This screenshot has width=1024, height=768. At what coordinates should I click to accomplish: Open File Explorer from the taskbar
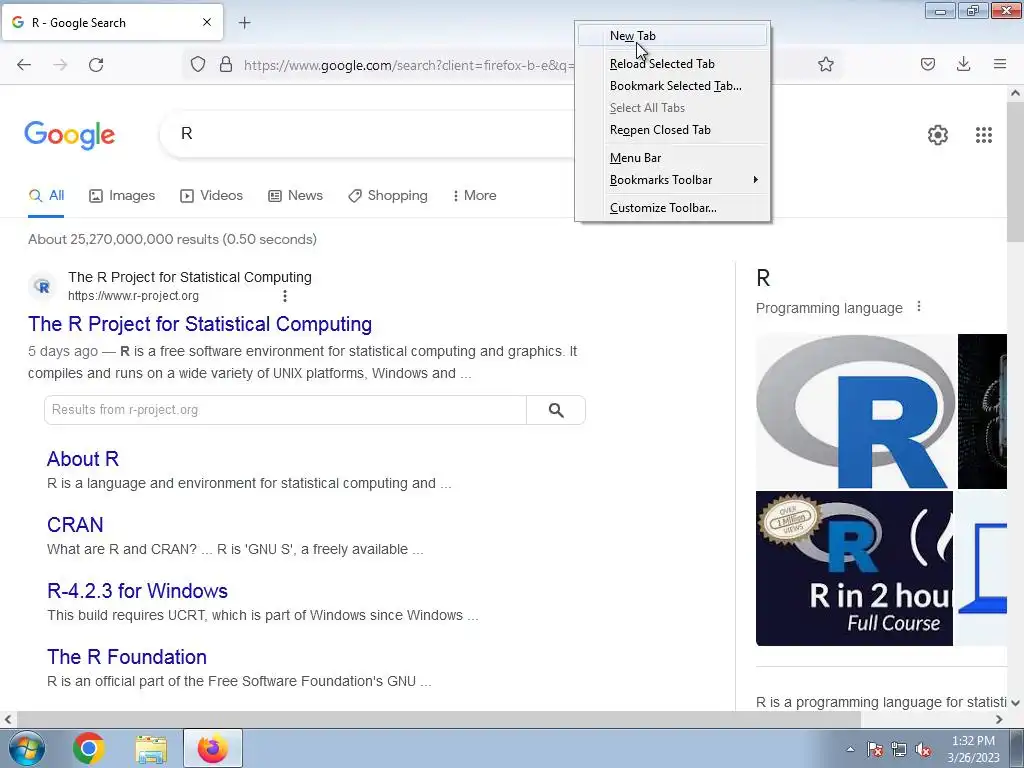[151, 748]
